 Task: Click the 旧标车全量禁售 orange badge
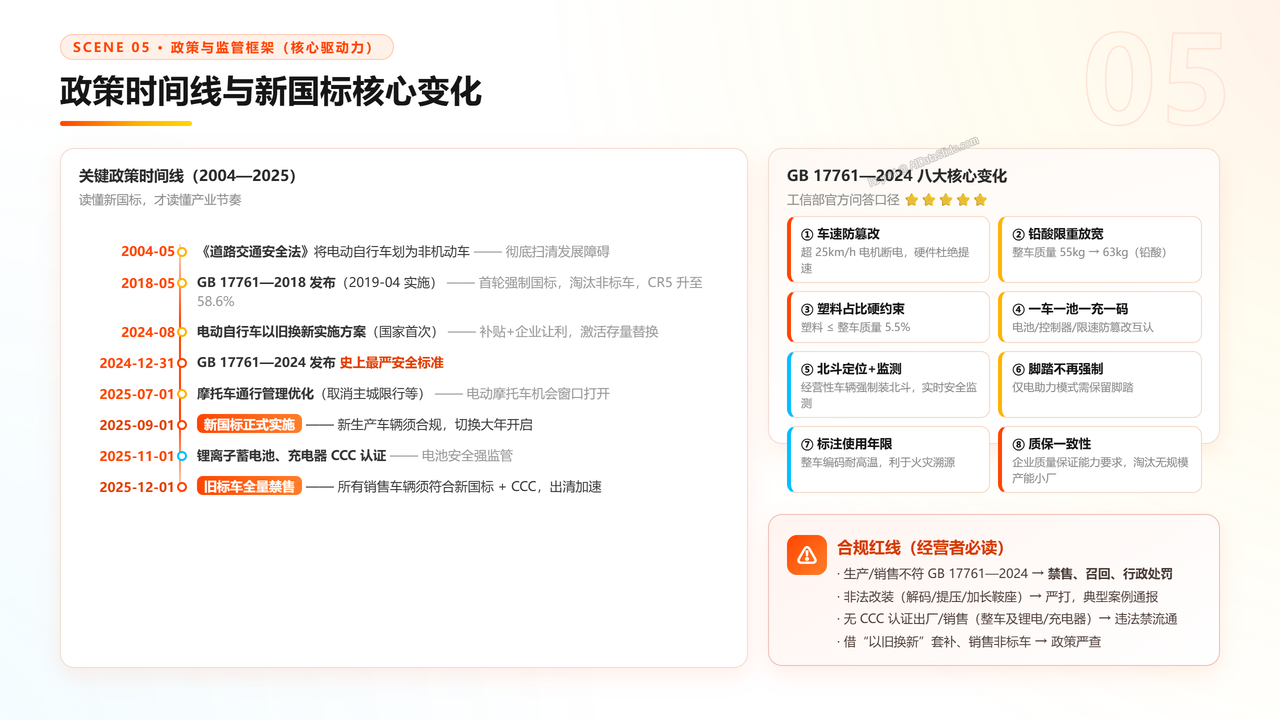point(249,487)
